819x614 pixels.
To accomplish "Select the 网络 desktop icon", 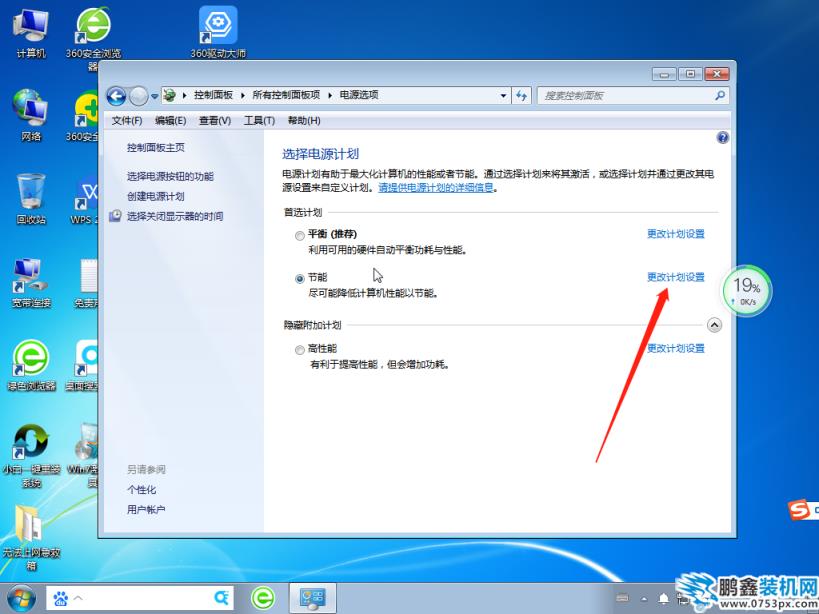I will pos(31,115).
